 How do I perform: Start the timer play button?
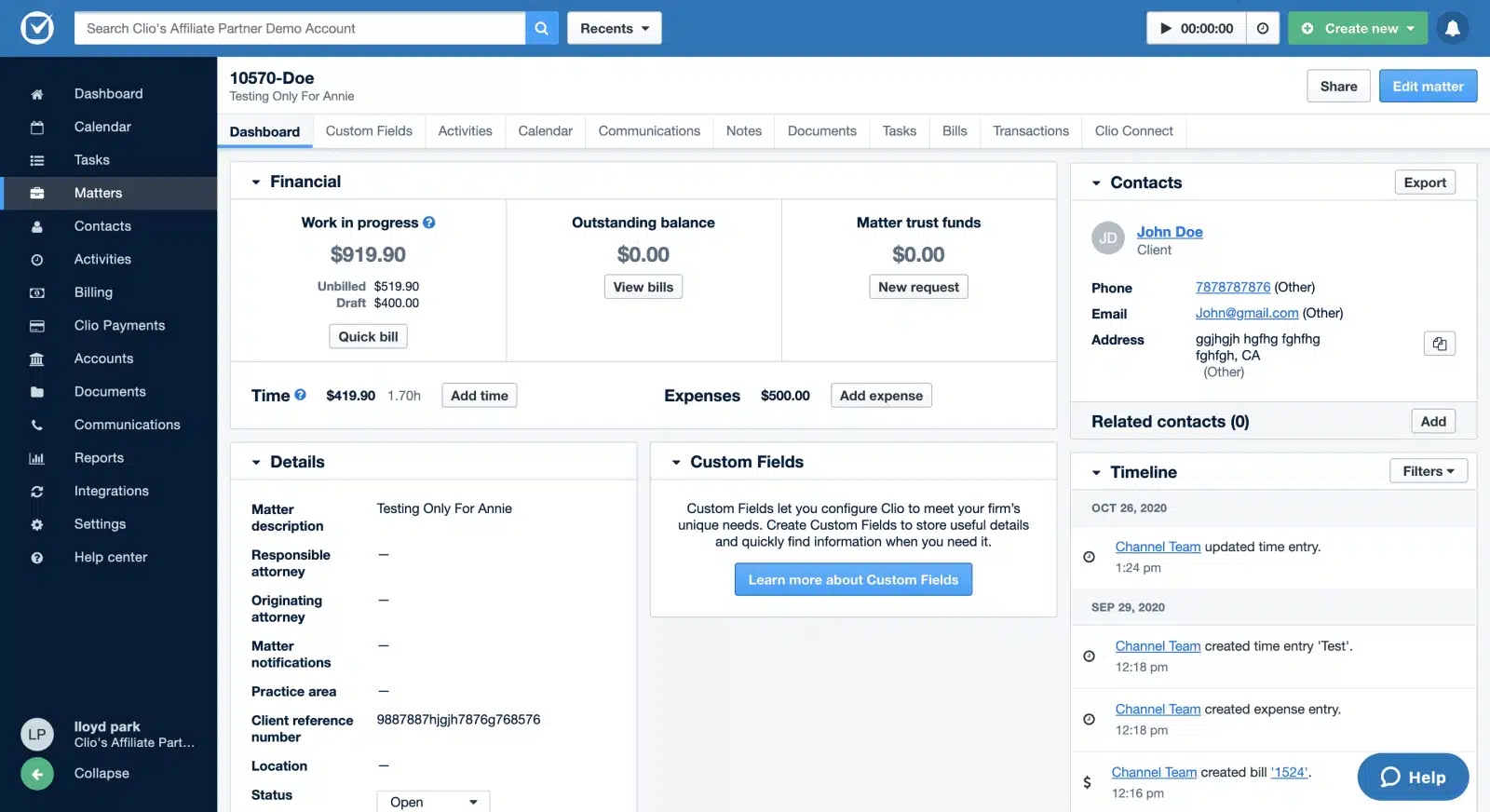point(1165,29)
